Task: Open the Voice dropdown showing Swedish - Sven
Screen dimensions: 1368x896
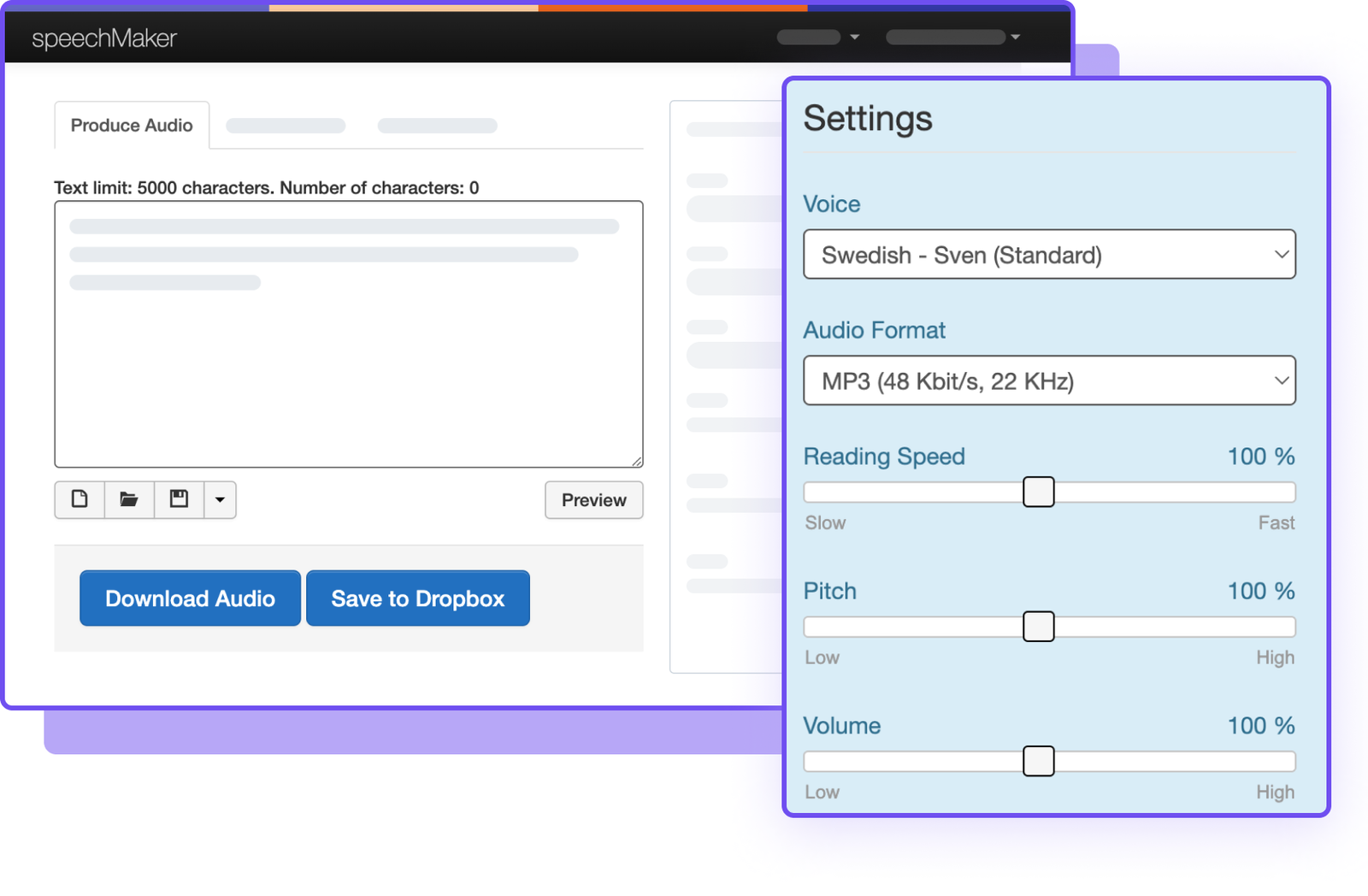Action: [1049, 255]
